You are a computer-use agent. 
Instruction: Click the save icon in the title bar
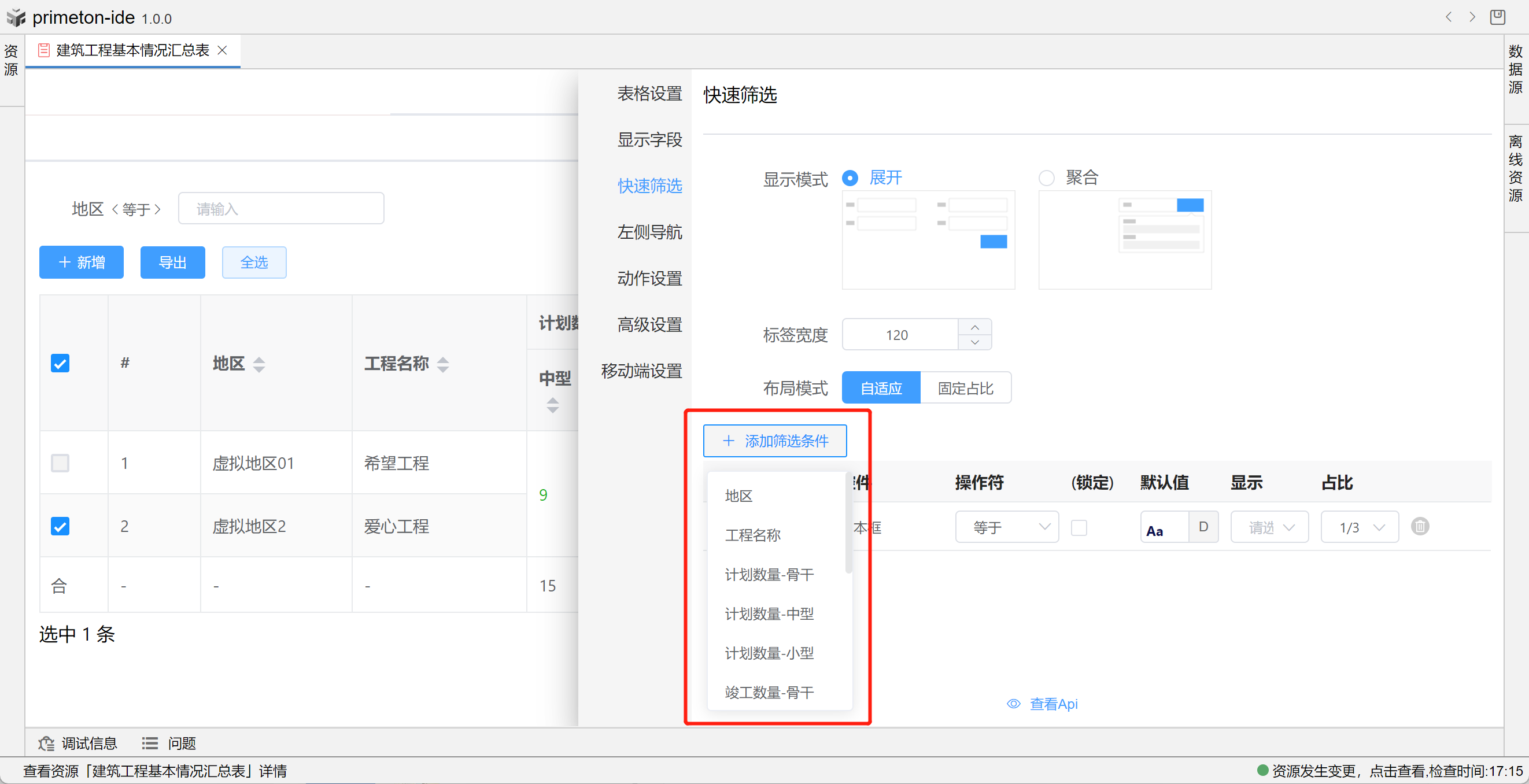tap(1497, 17)
